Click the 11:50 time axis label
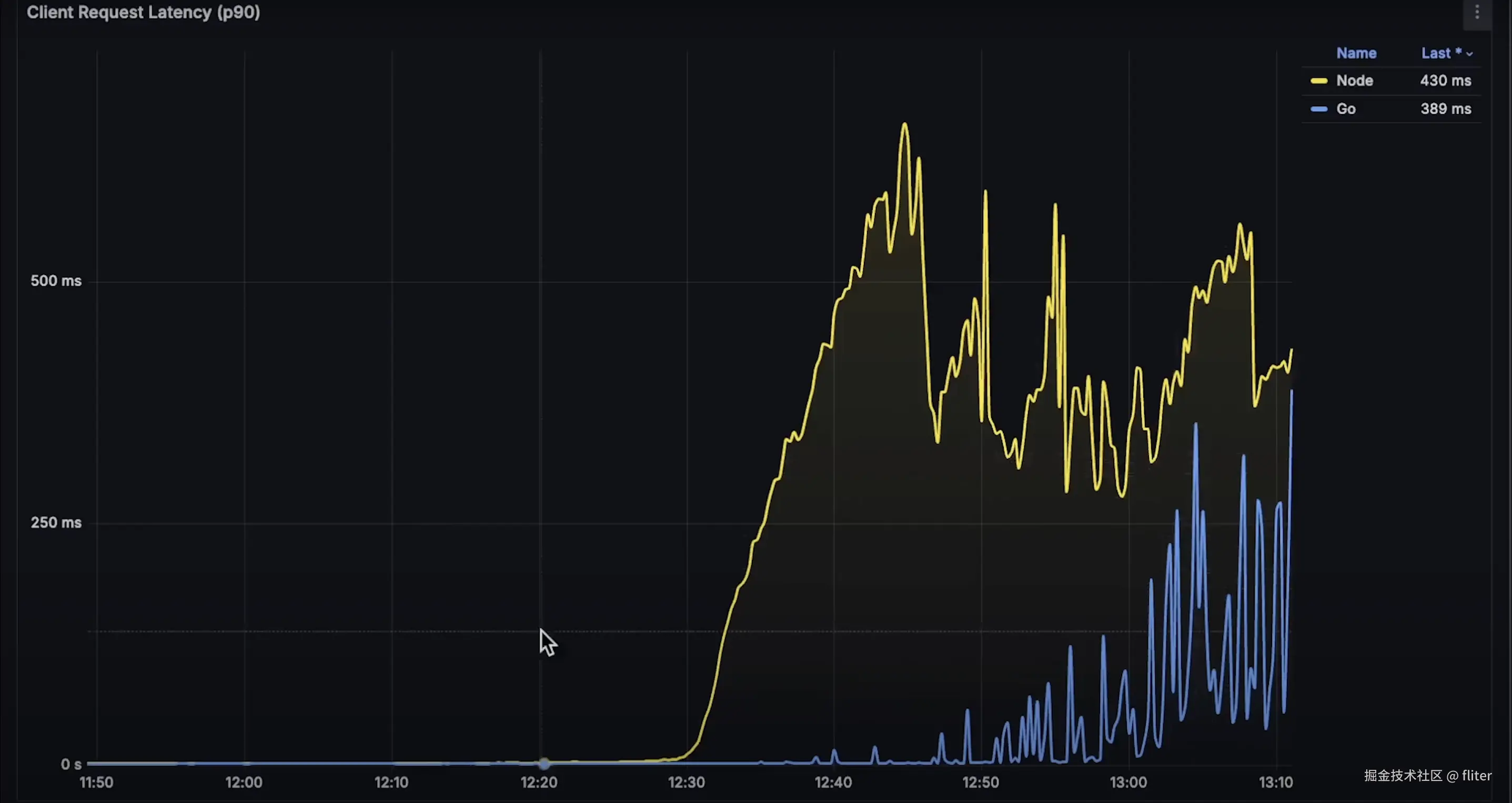 coord(96,782)
